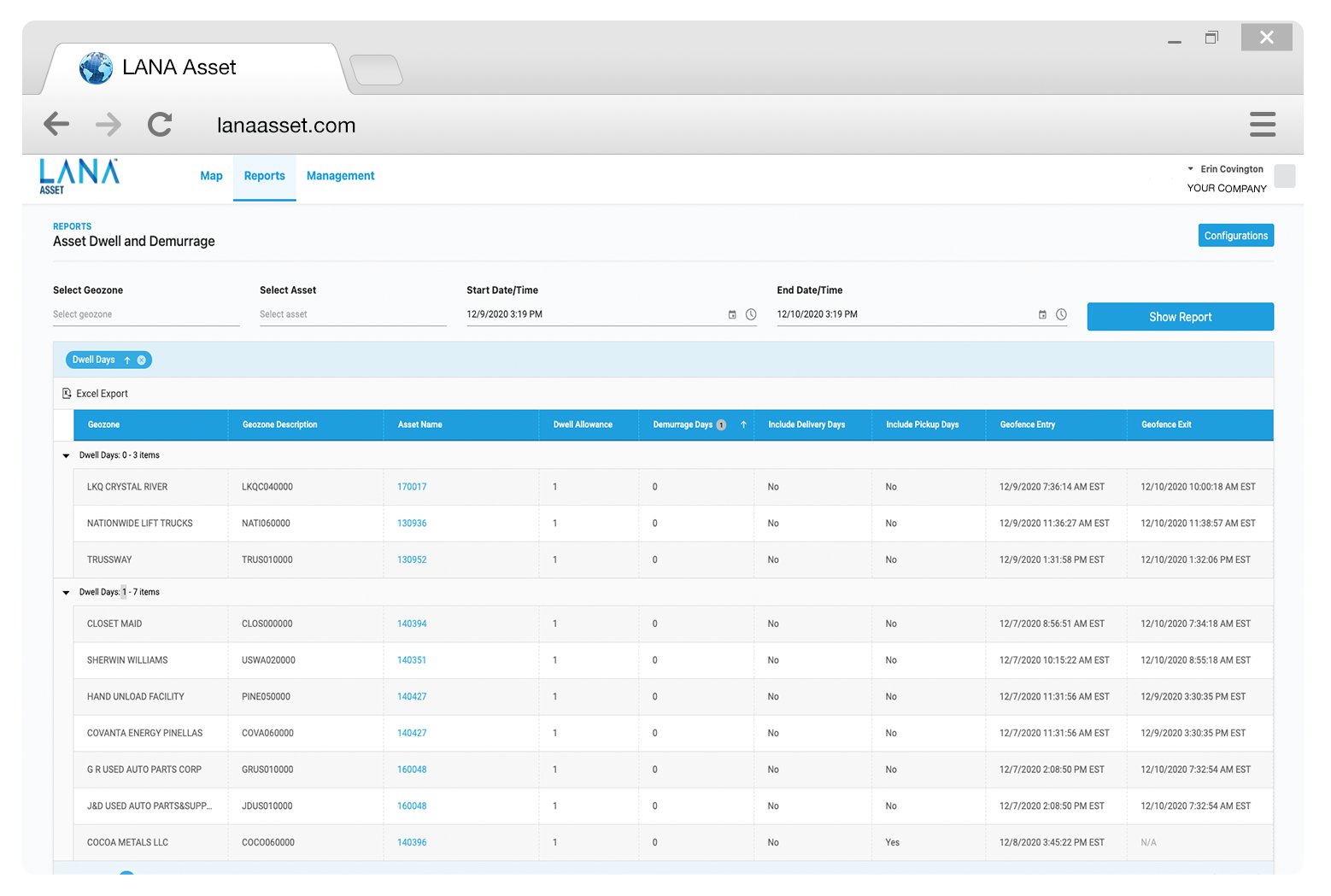Open Start Date time clock icon

pyautogui.click(x=751, y=315)
